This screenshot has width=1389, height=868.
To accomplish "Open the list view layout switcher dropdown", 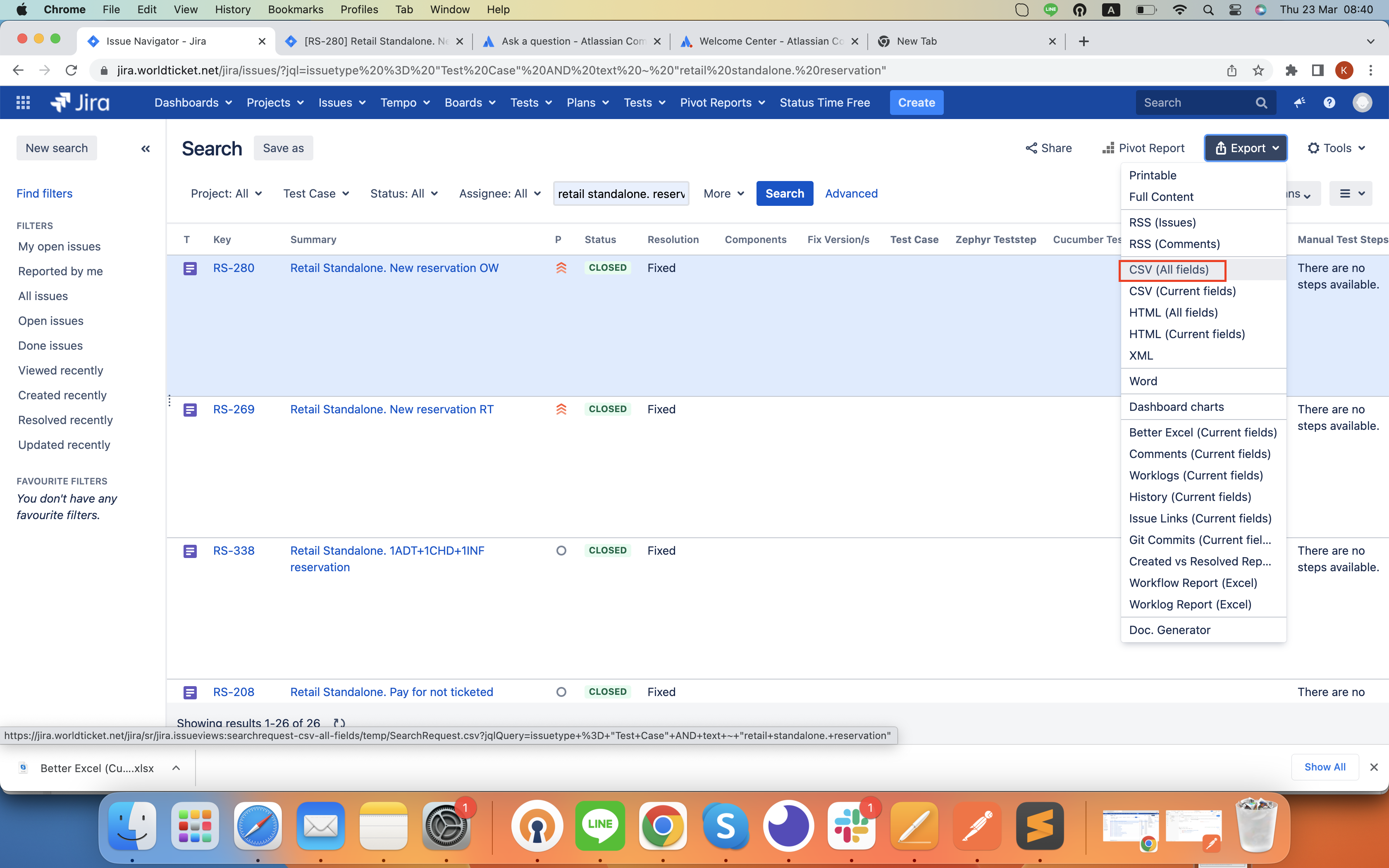I will pyautogui.click(x=1352, y=193).
